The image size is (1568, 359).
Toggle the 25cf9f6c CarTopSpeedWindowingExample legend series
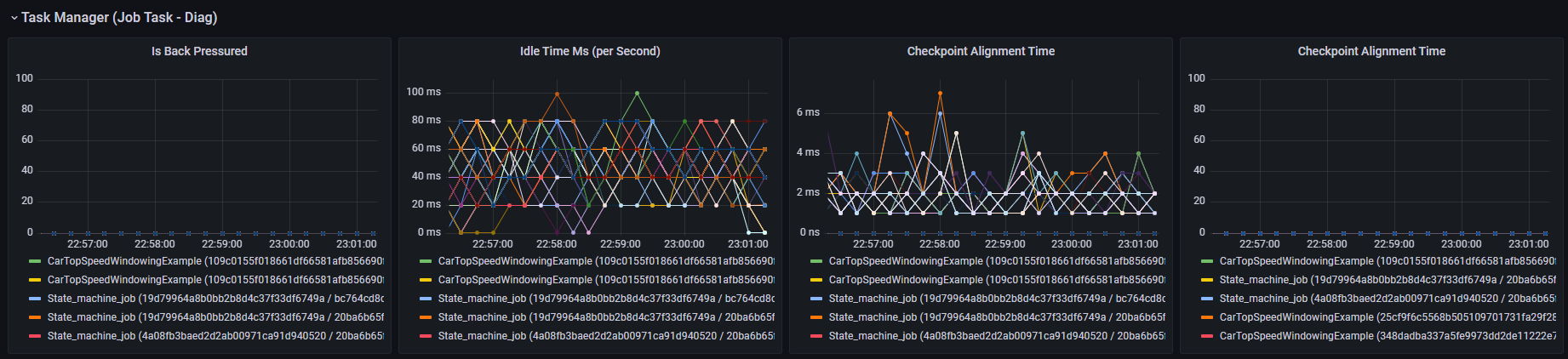tap(1388, 317)
